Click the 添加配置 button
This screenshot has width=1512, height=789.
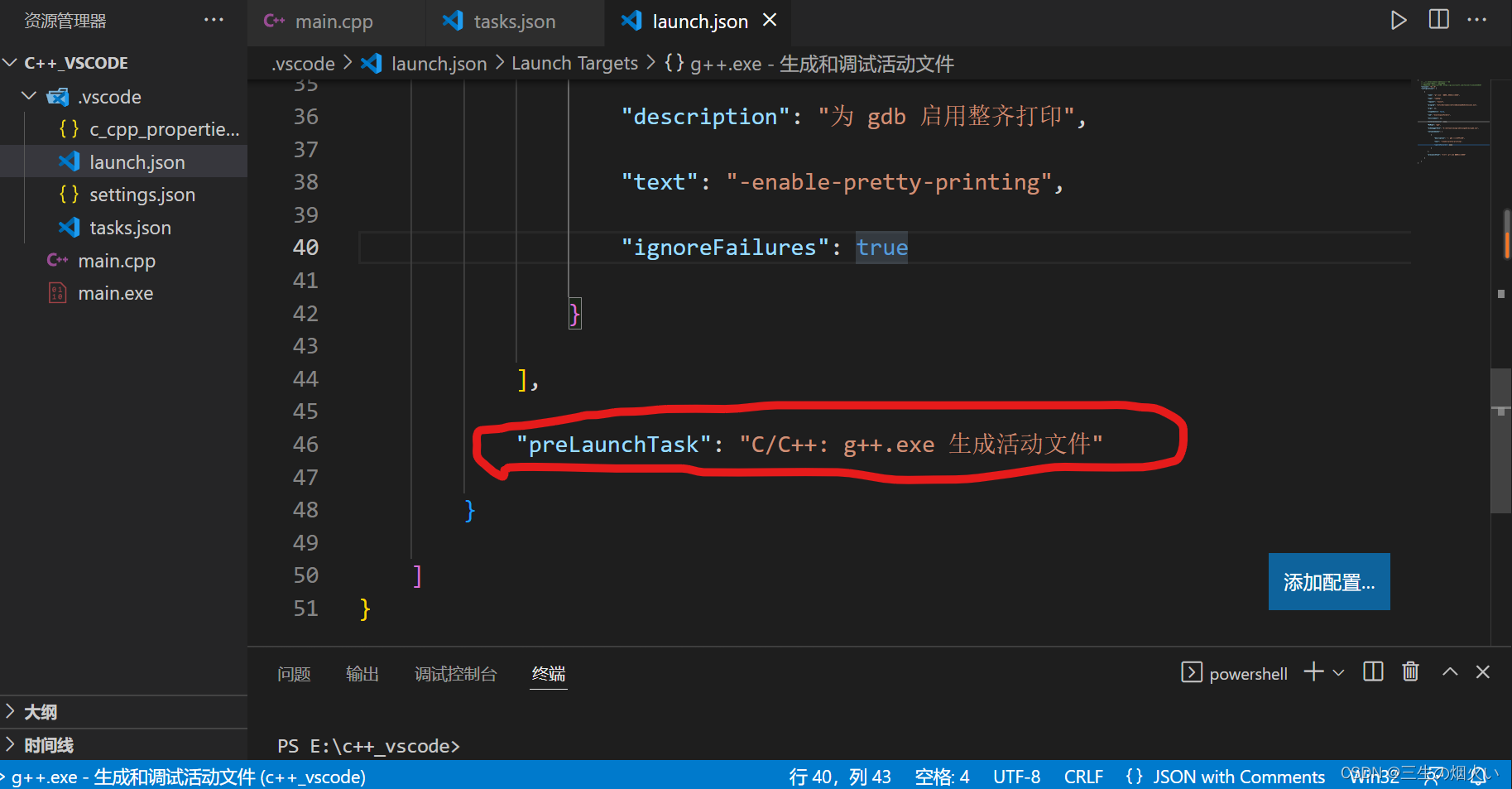[x=1328, y=581]
